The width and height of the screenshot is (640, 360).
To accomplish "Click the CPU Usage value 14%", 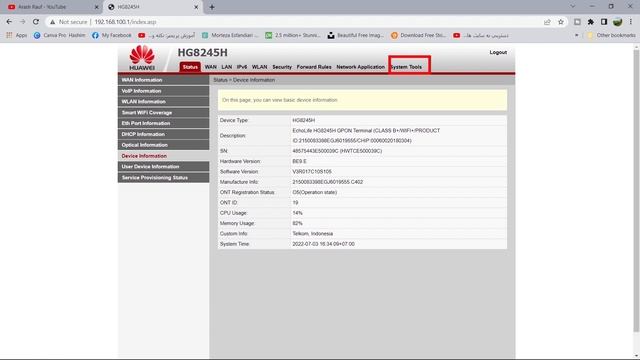I will pos(297,213).
